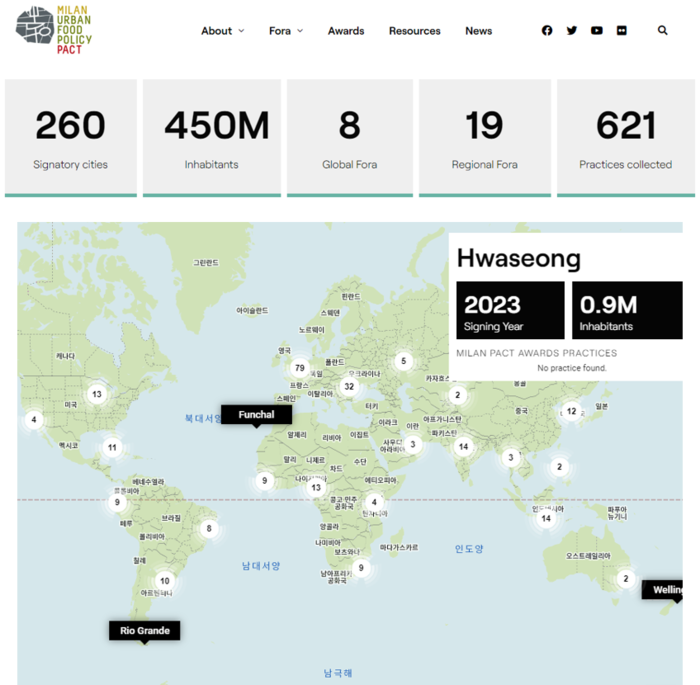Screen dimensions: 700x685
Task: Select the map cluster marker showing 32
Action: point(349,386)
